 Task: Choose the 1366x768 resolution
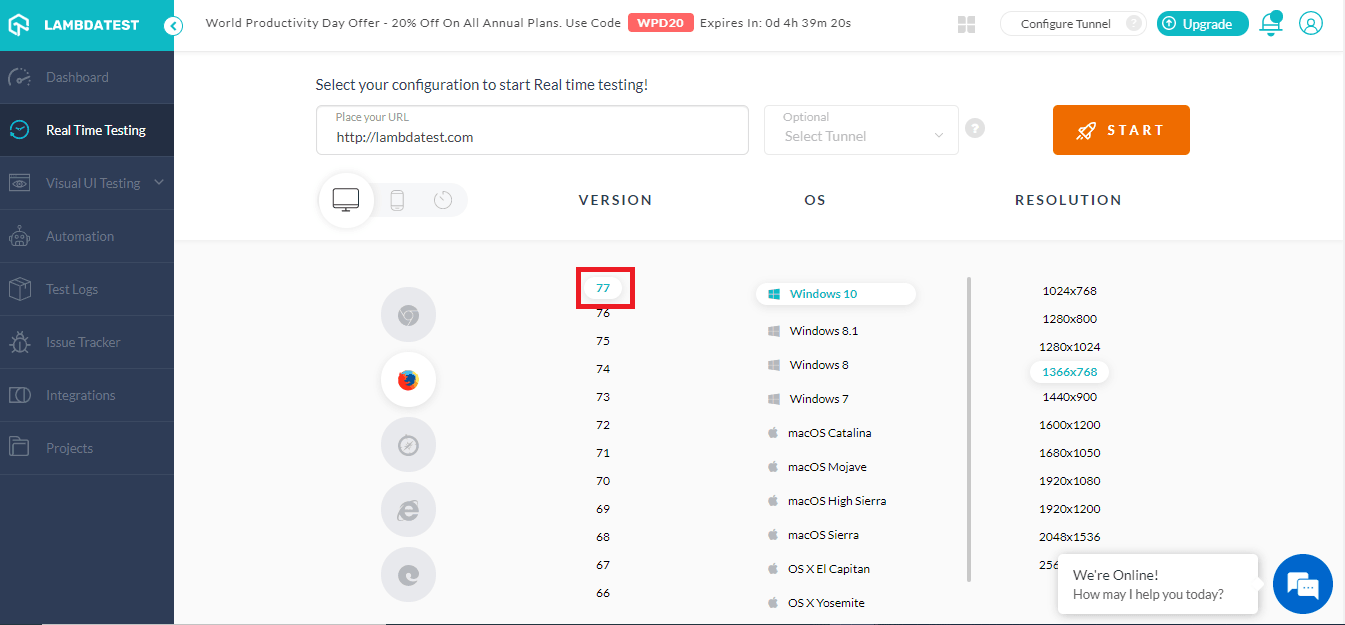tap(1069, 371)
